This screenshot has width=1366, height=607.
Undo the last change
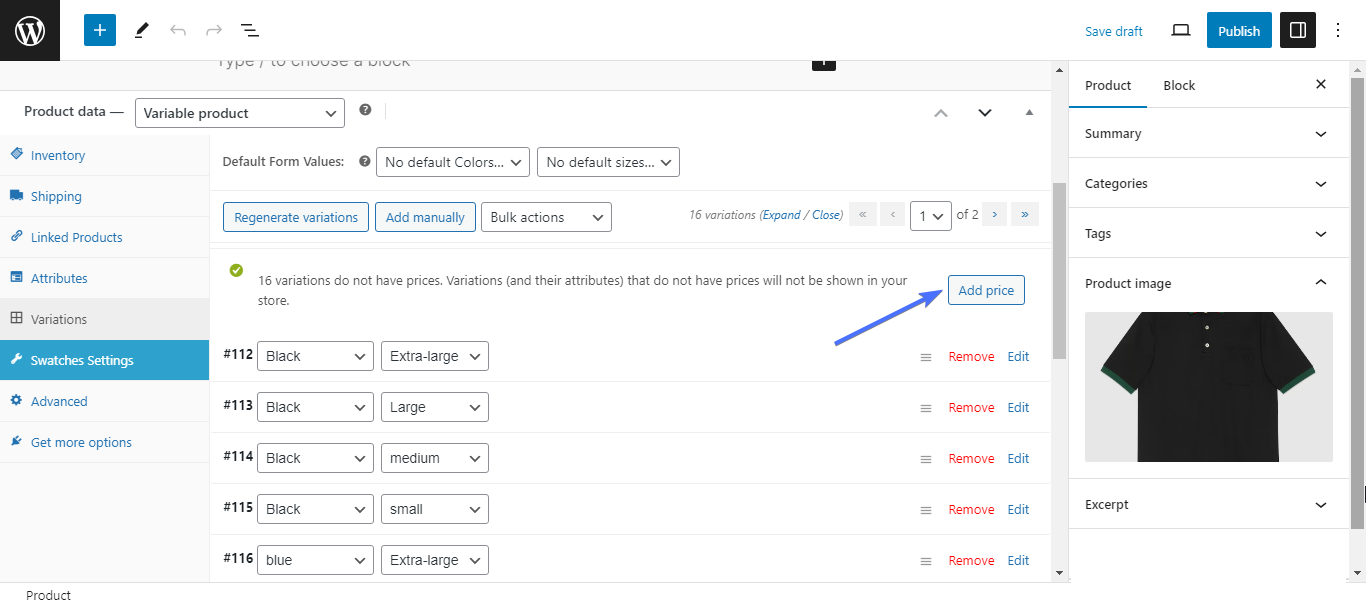pos(178,30)
